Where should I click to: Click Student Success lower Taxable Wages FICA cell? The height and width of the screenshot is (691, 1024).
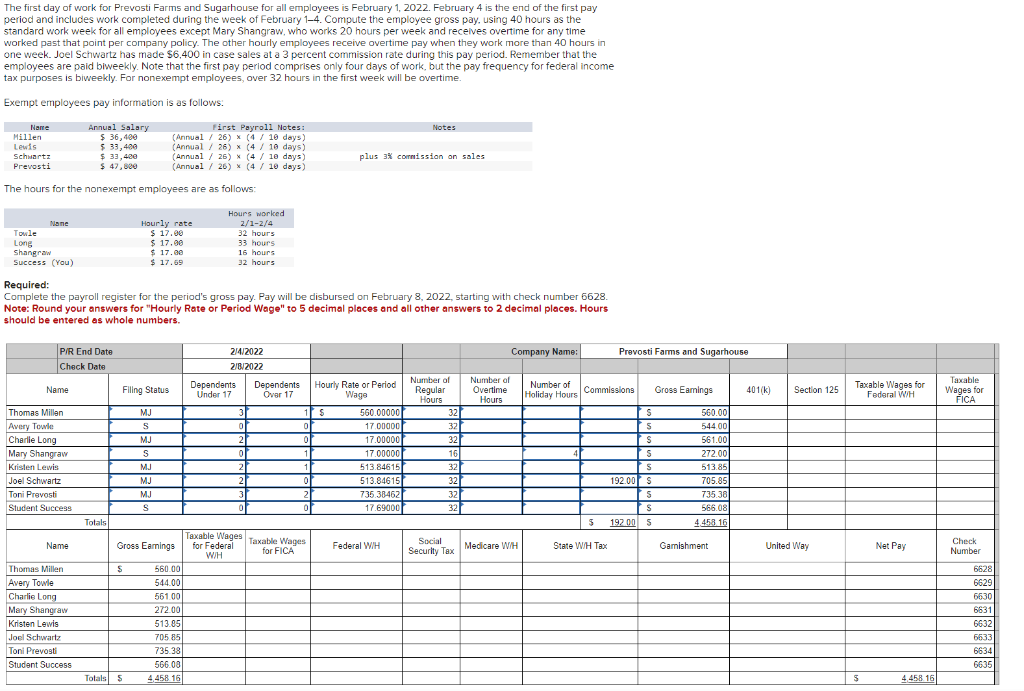point(278,665)
